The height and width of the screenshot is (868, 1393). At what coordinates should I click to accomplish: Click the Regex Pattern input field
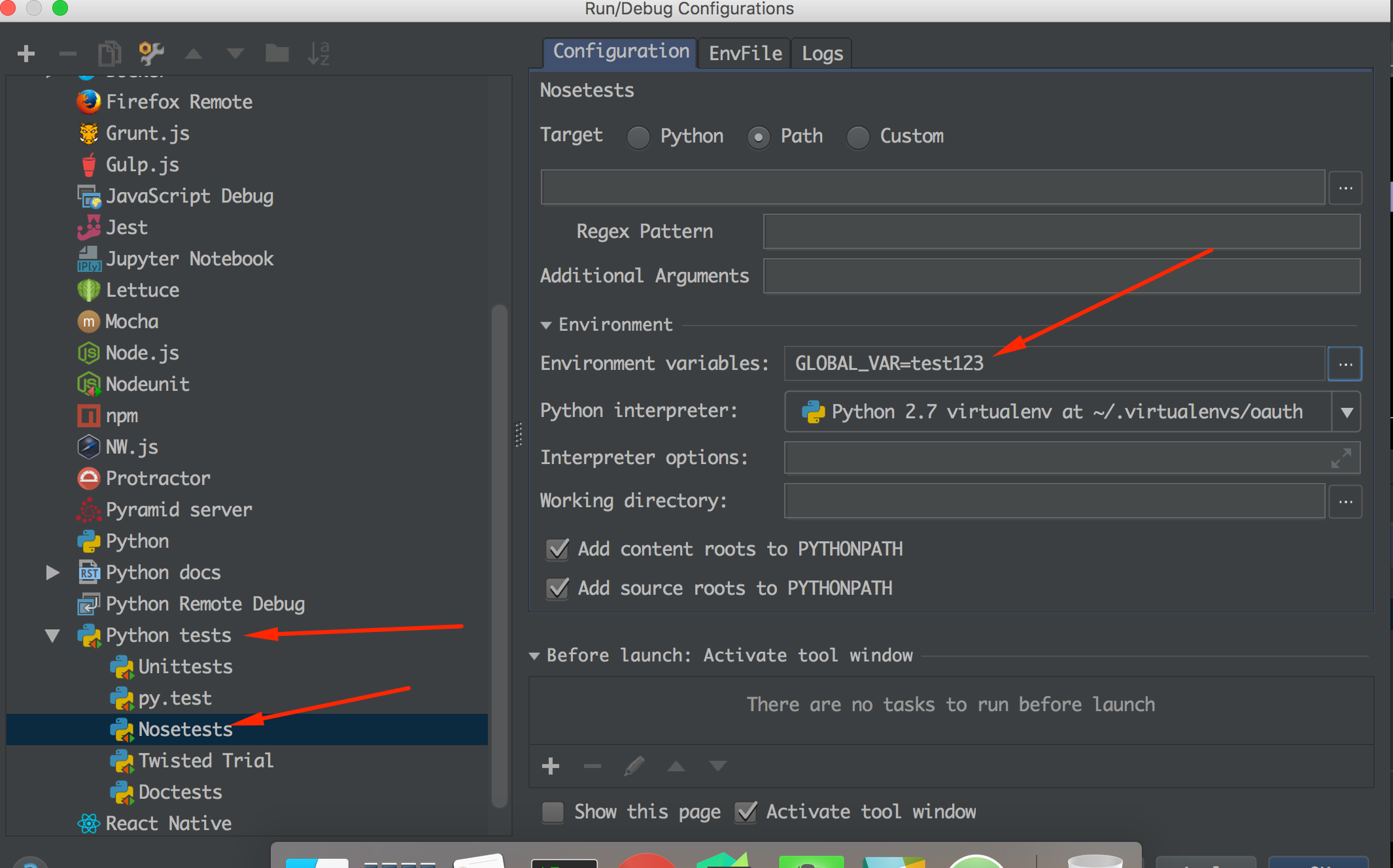coord(1059,231)
